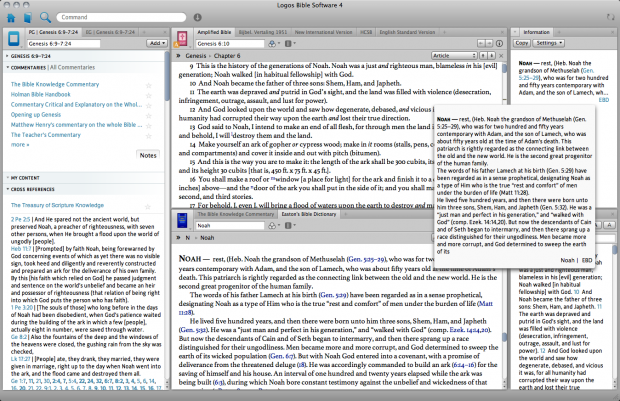The image size is (620, 401).
Task: Click the Amplified Bible resource cover icon
Action: point(182,39)
